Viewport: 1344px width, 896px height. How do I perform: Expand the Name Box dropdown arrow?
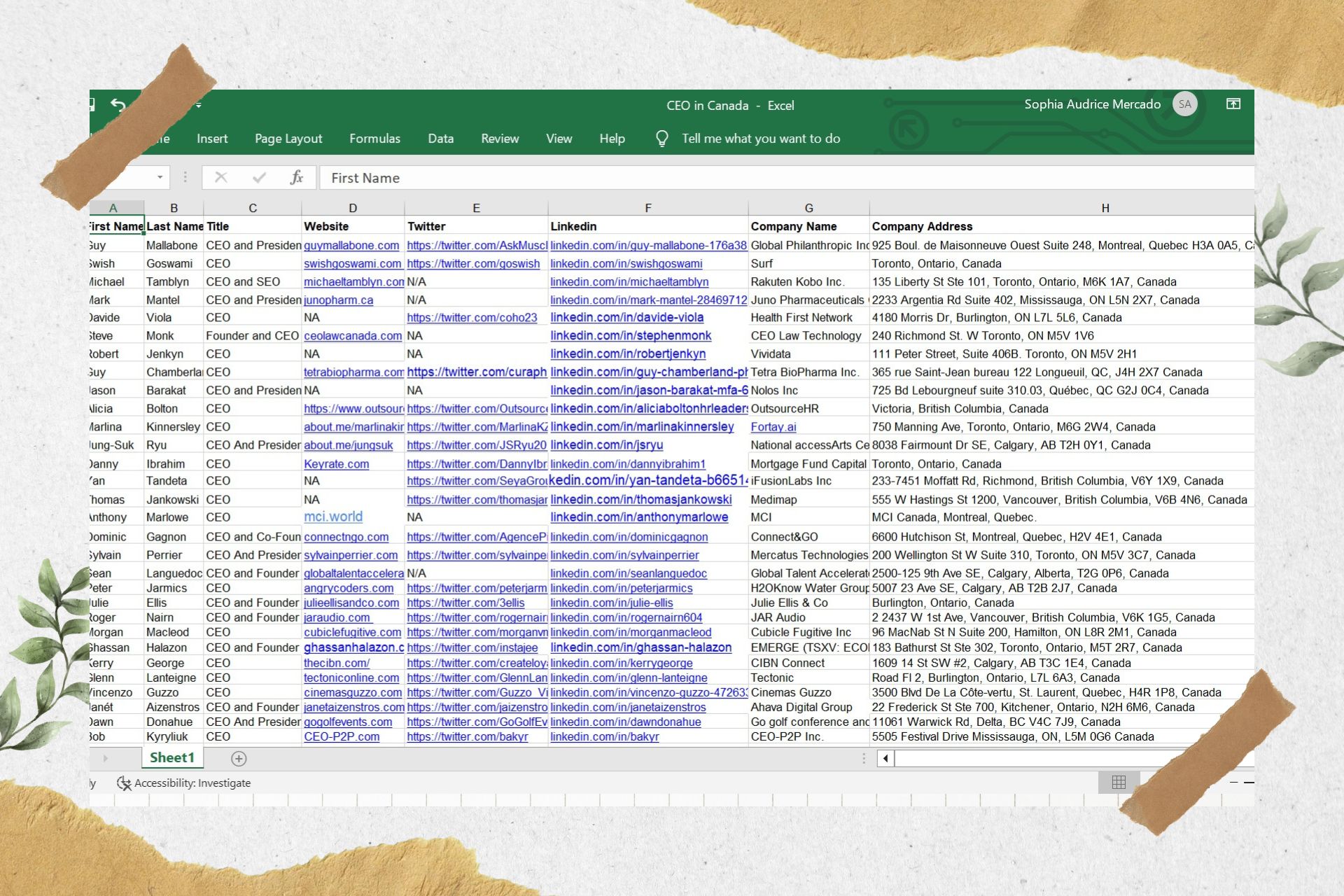pyautogui.click(x=160, y=178)
